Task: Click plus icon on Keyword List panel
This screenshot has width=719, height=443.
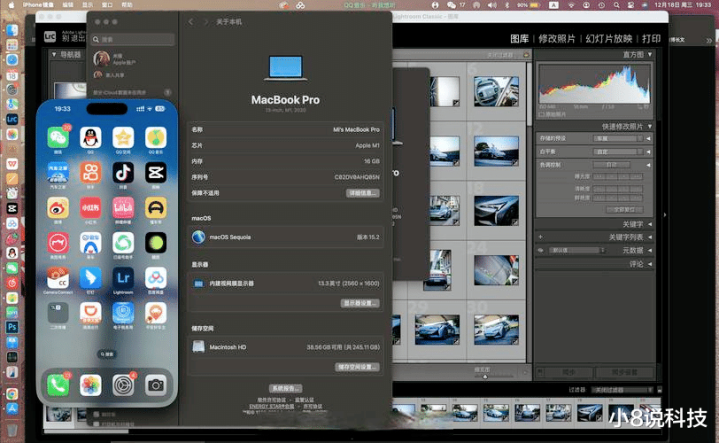Action: 541,237
